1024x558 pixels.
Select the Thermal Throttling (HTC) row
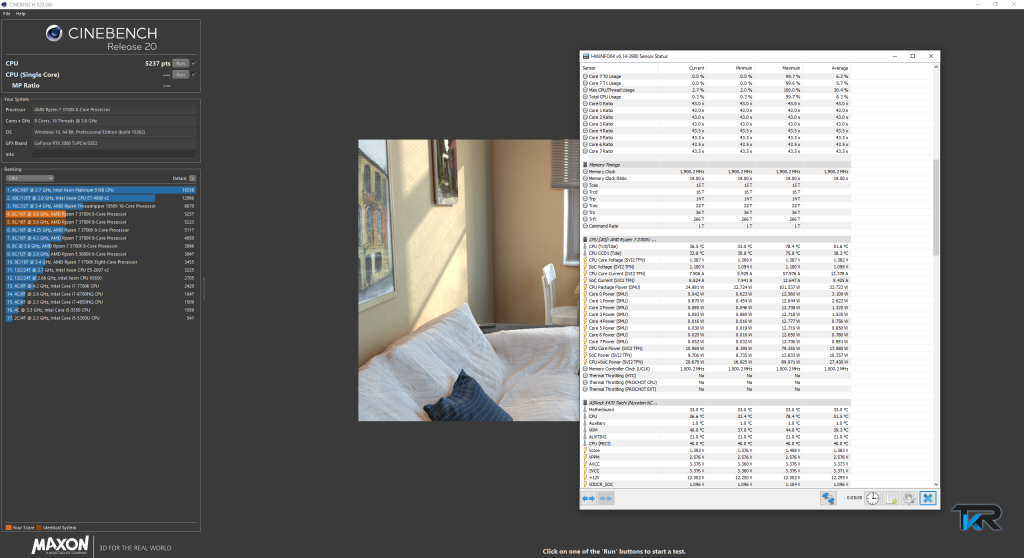click(715, 376)
